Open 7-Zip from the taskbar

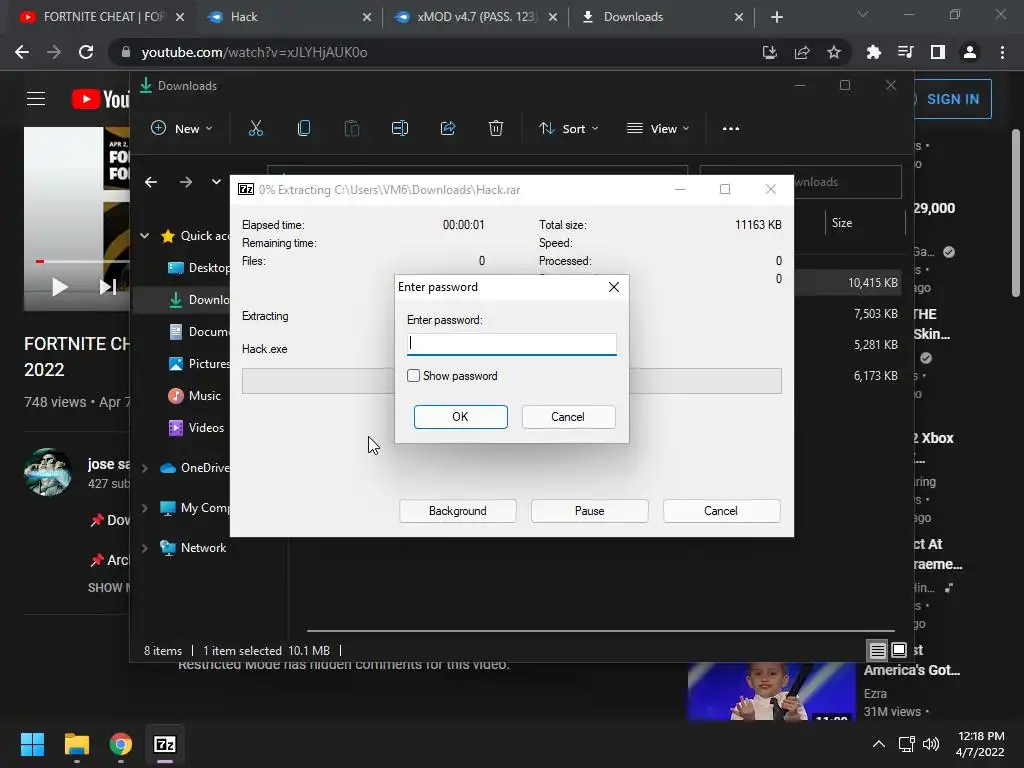[165, 744]
